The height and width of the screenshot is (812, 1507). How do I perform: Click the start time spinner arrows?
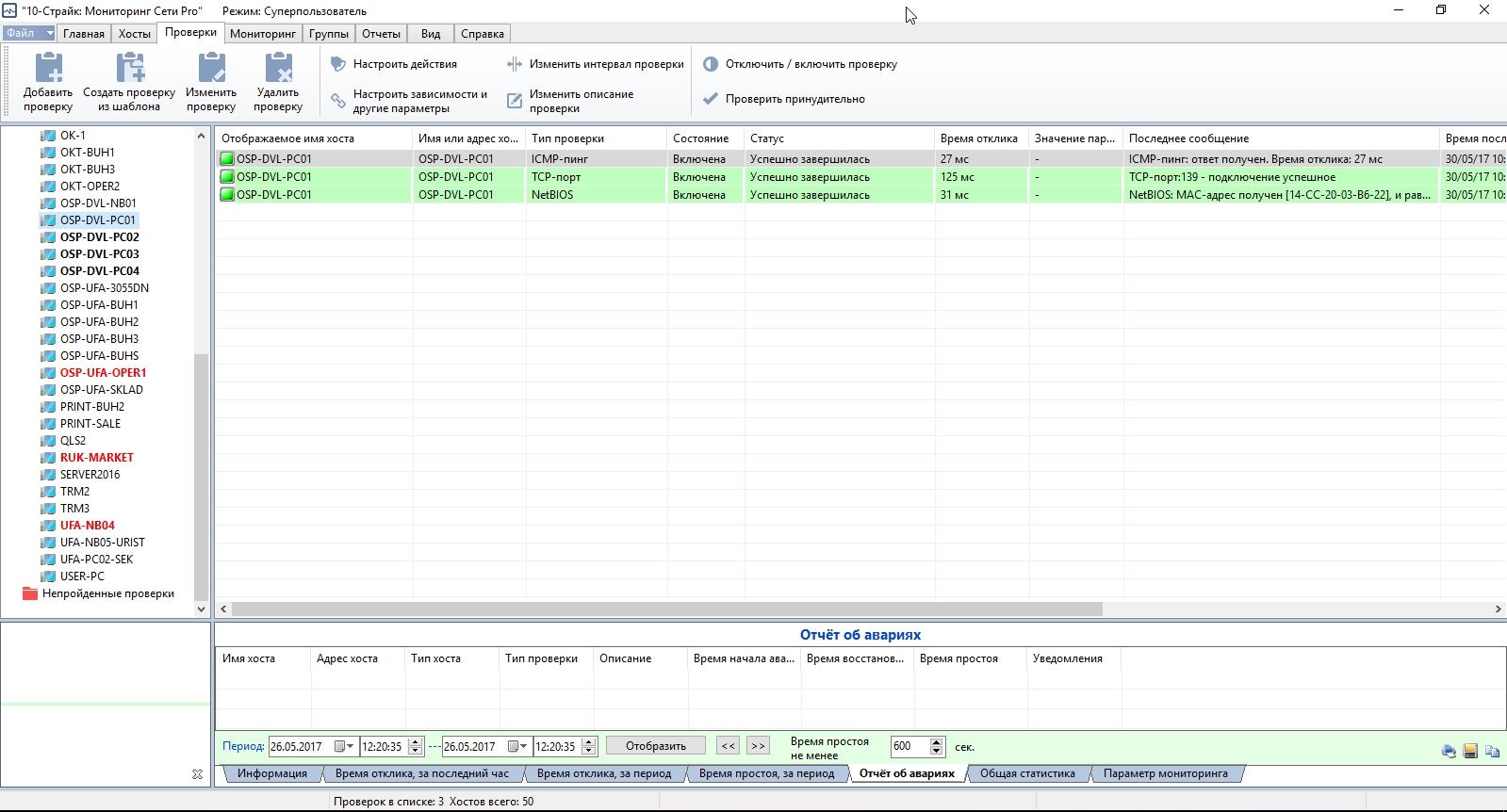416,746
